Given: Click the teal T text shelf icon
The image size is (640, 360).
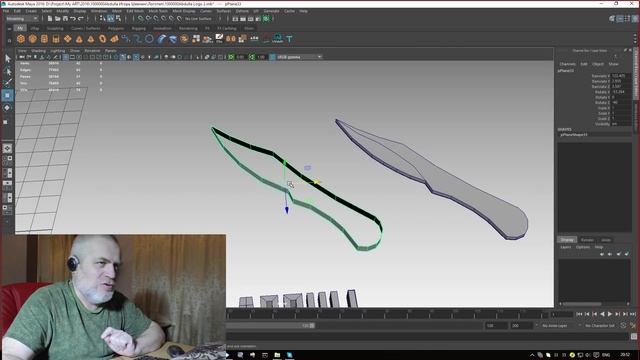Looking at the screenshot, I should 289,39.
